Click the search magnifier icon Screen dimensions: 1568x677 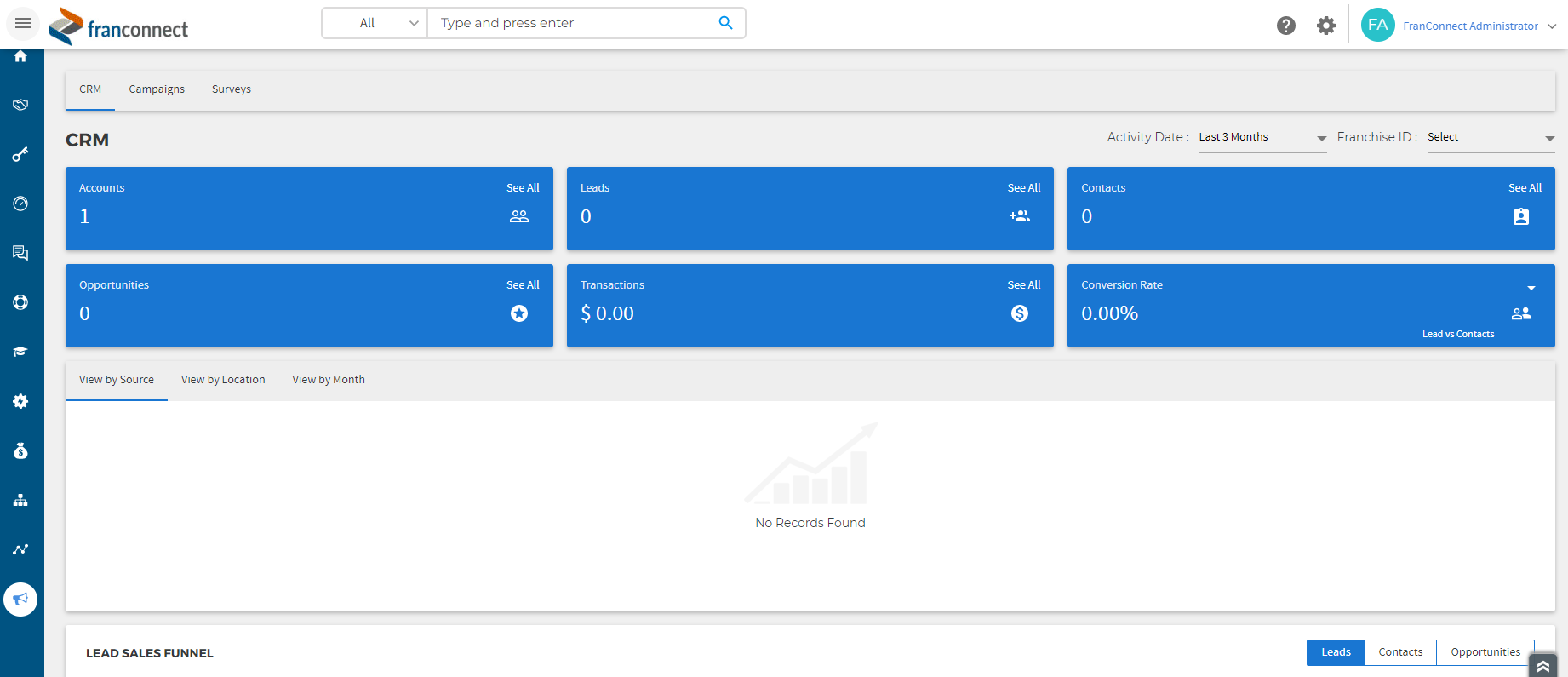coord(725,23)
